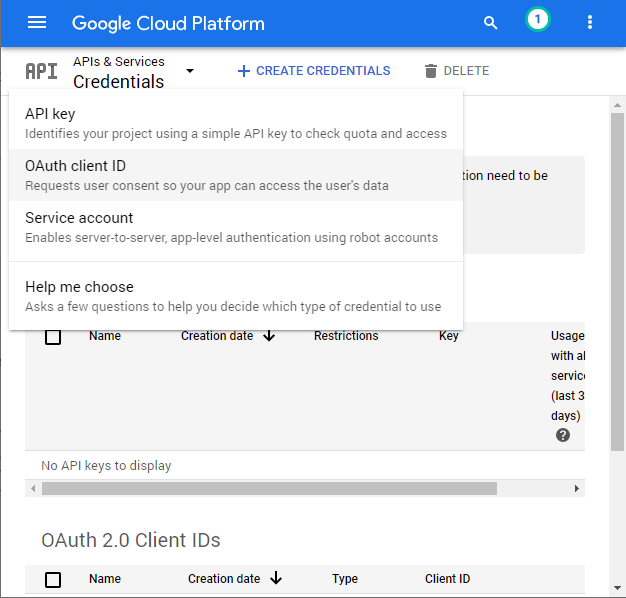Click the Google Cloud Platform title
Viewport: 626px width, 598px height.
coord(168,24)
